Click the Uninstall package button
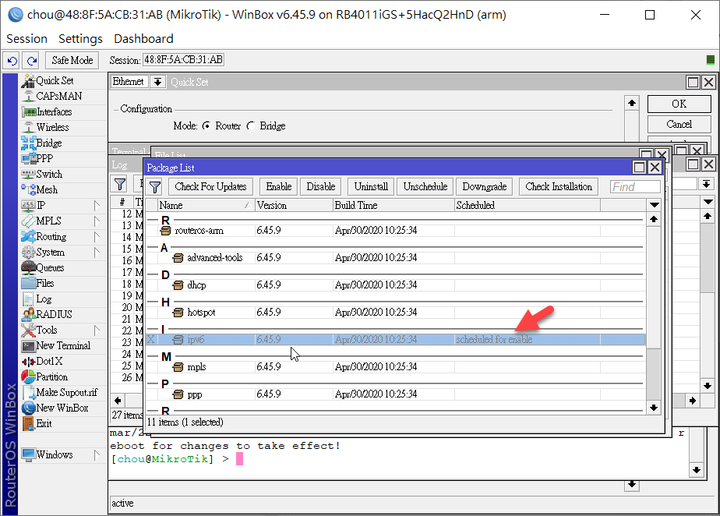Image resolution: width=720 pixels, height=516 pixels. pyautogui.click(x=371, y=187)
